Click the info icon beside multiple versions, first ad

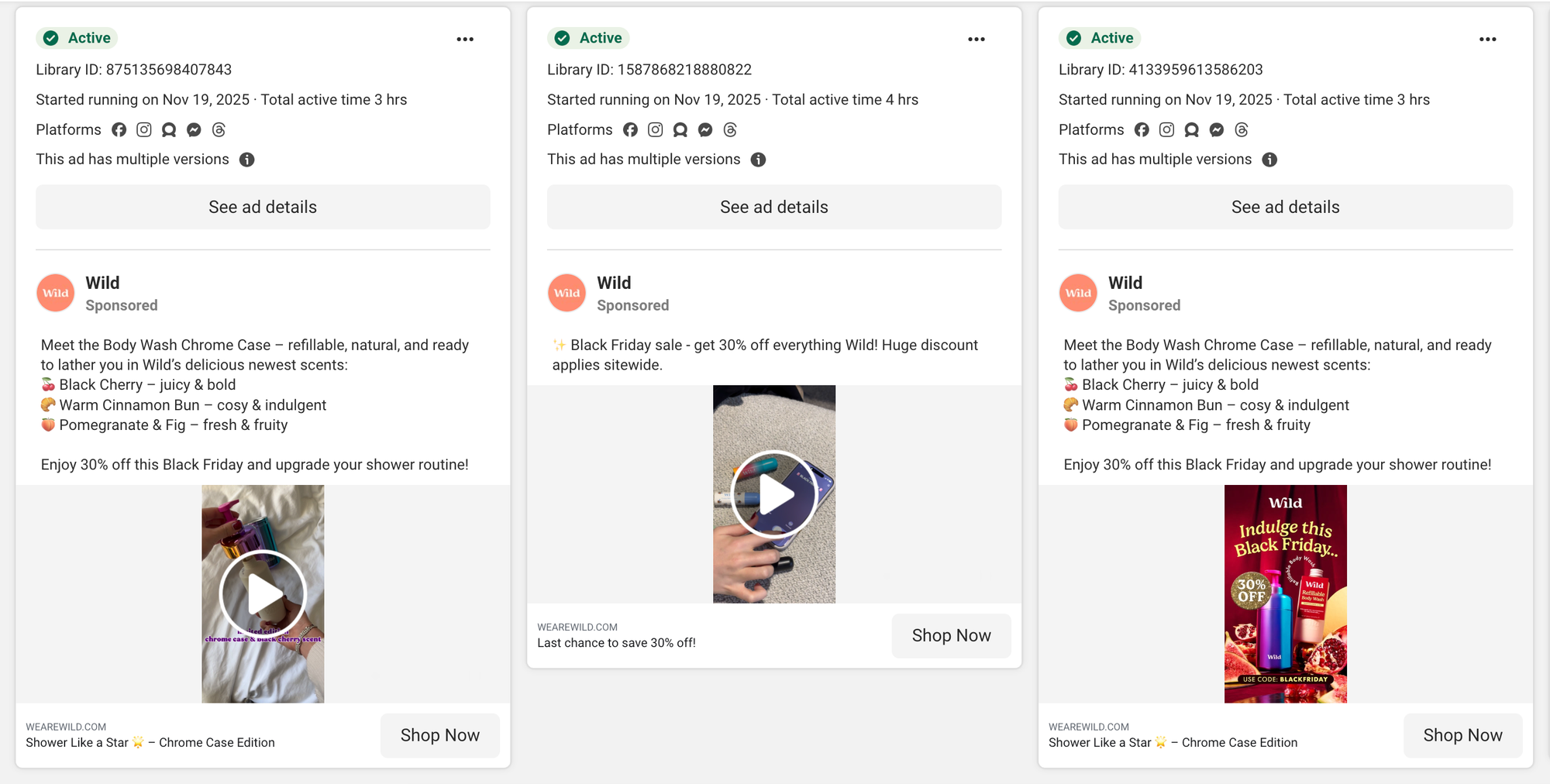pyautogui.click(x=247, y=160)
